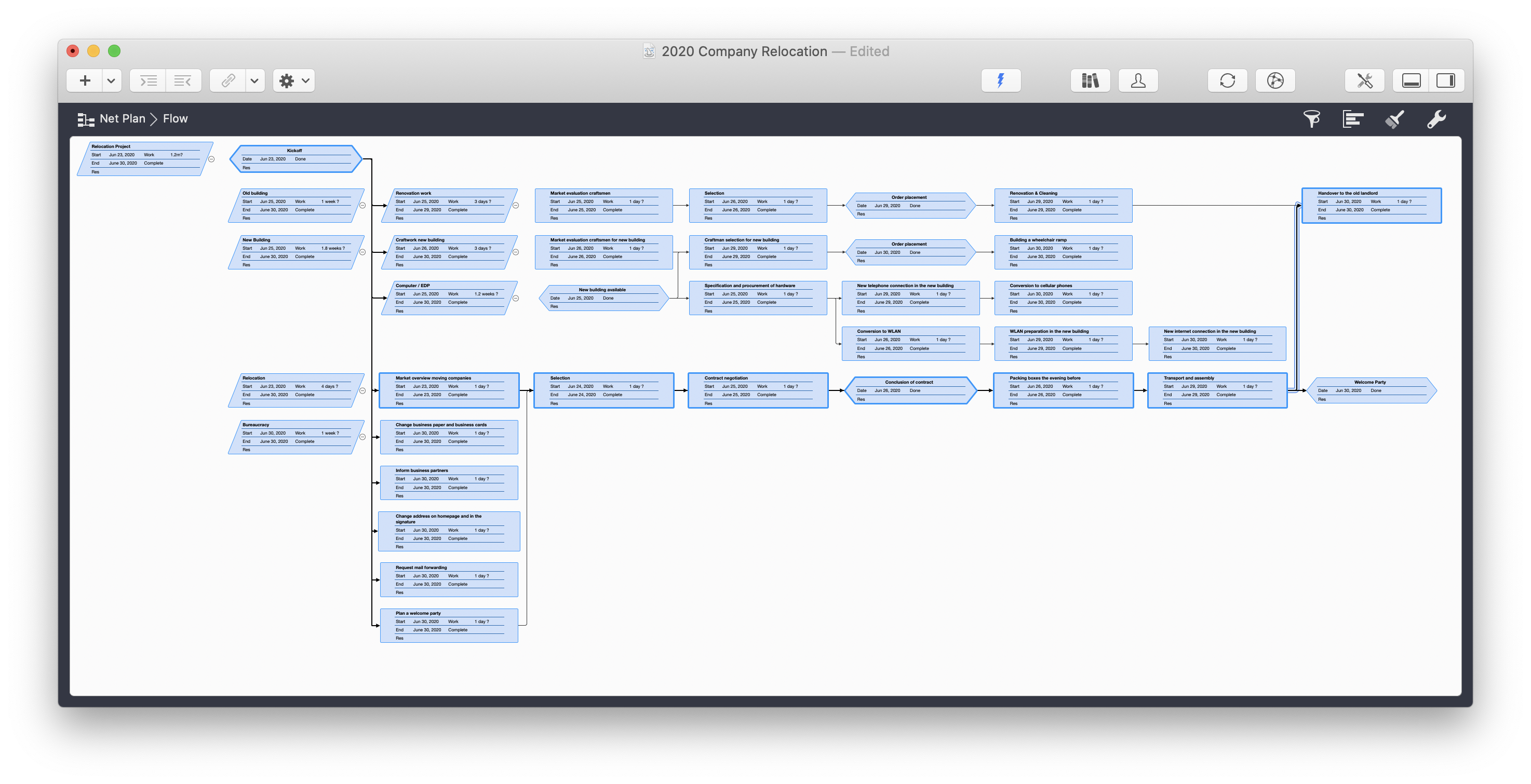
Task: Select Flow in breadcrumb
Action: (x=176, y=119)
